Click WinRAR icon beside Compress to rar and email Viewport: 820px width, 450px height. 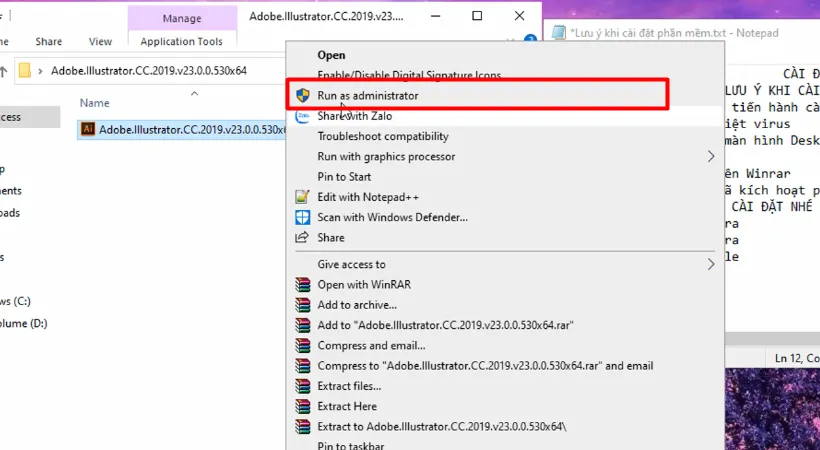(302, 366)
